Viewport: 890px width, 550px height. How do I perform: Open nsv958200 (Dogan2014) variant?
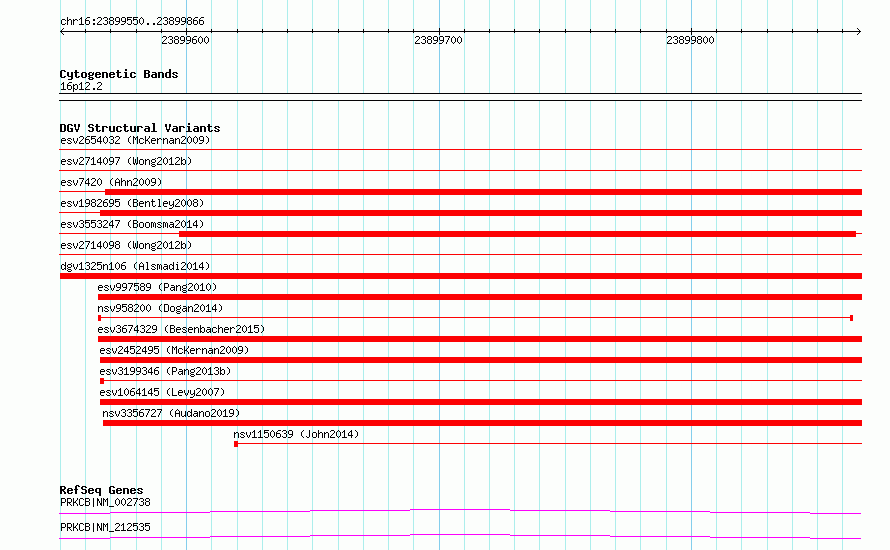pyautogui.click(x=160, y=308)
